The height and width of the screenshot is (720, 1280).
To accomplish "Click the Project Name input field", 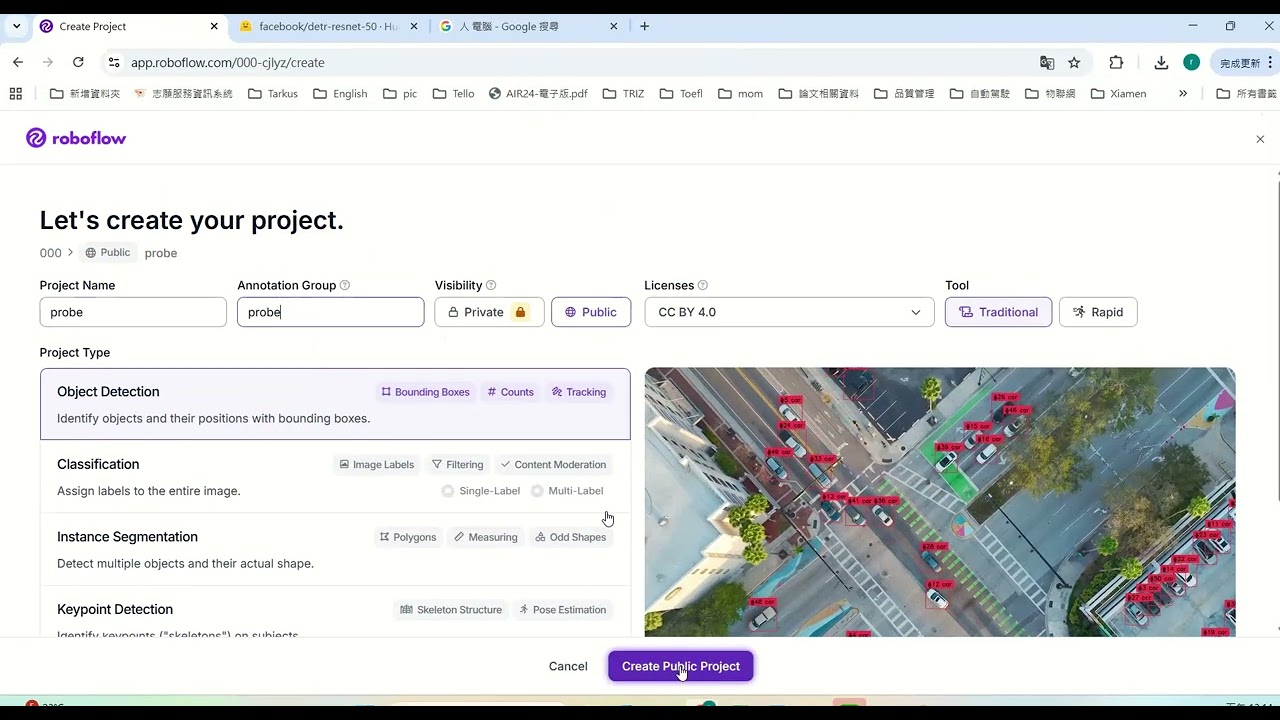I will click(133, 312).
